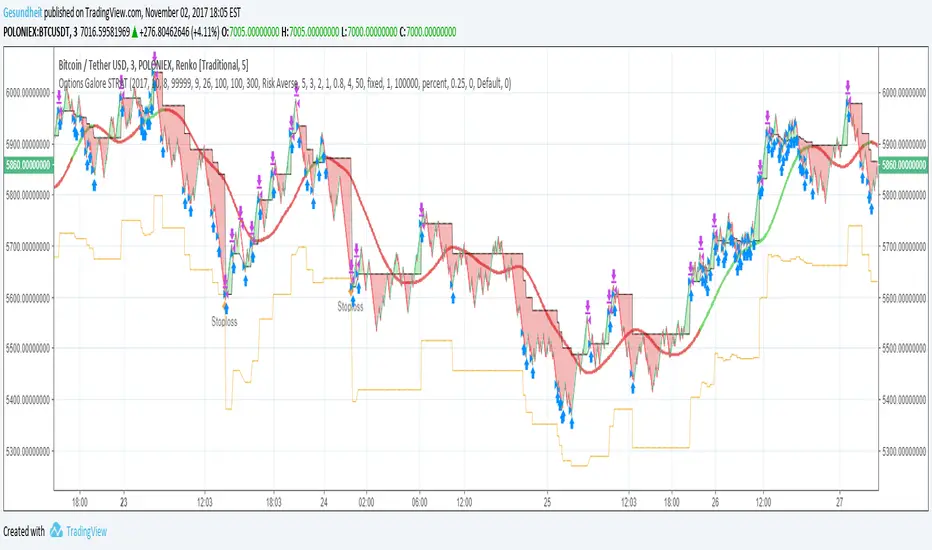The image size is (932, 550).
Task: Click the Bitcoin / Tether USD chart title
Action: [153, 65]
